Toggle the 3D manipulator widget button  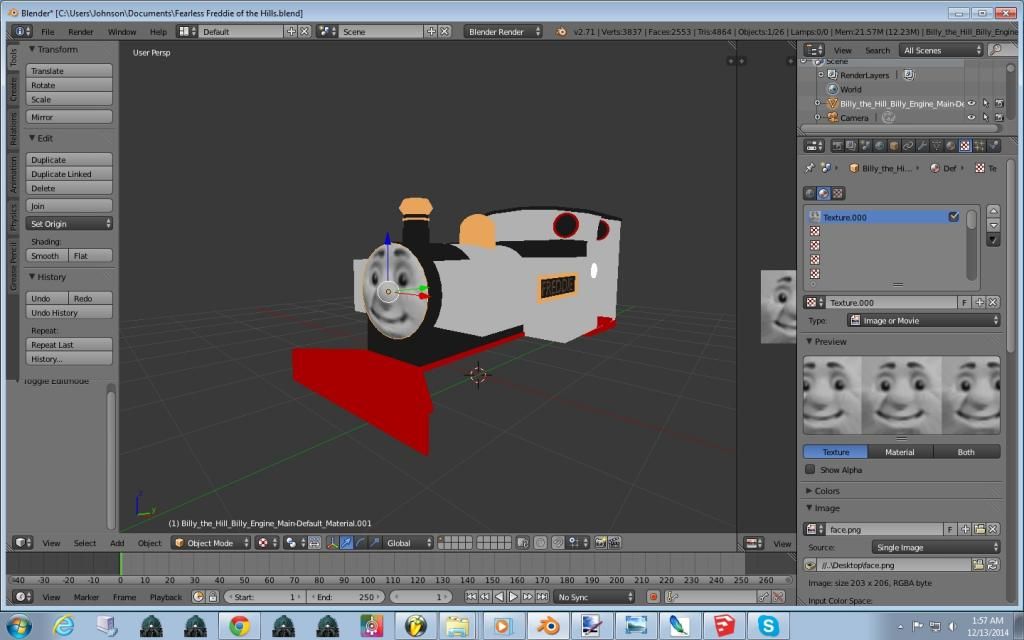[332, 543]
